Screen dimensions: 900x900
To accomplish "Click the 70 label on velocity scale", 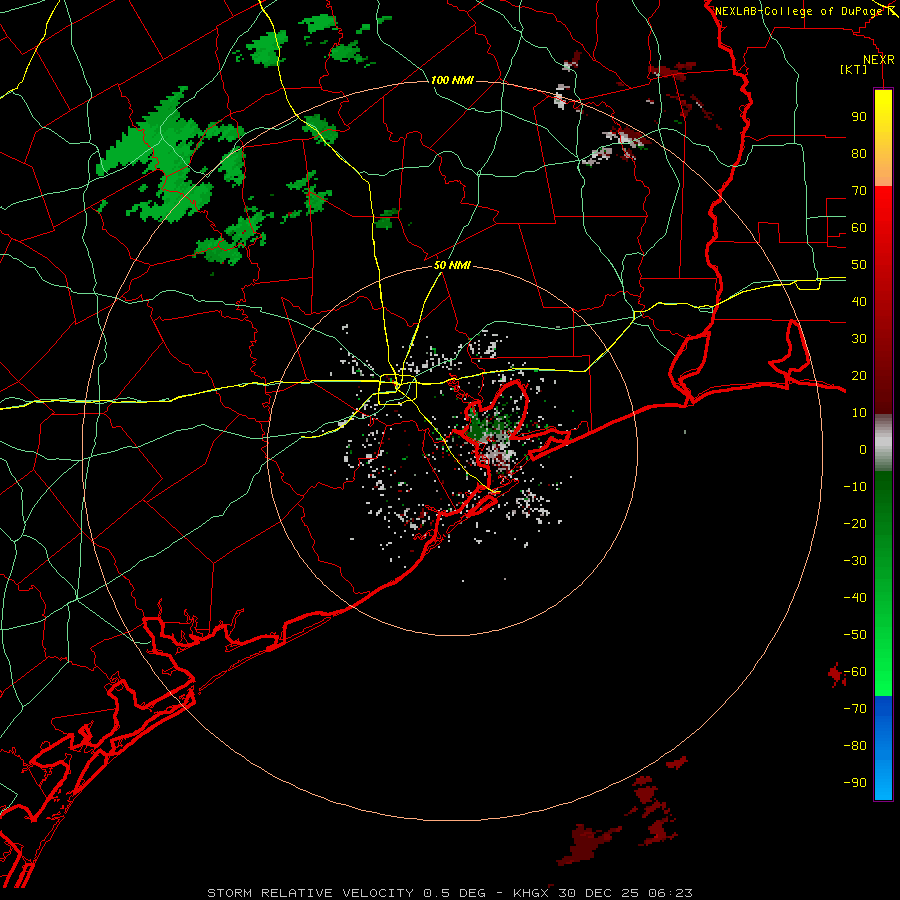I will [859, 191].
